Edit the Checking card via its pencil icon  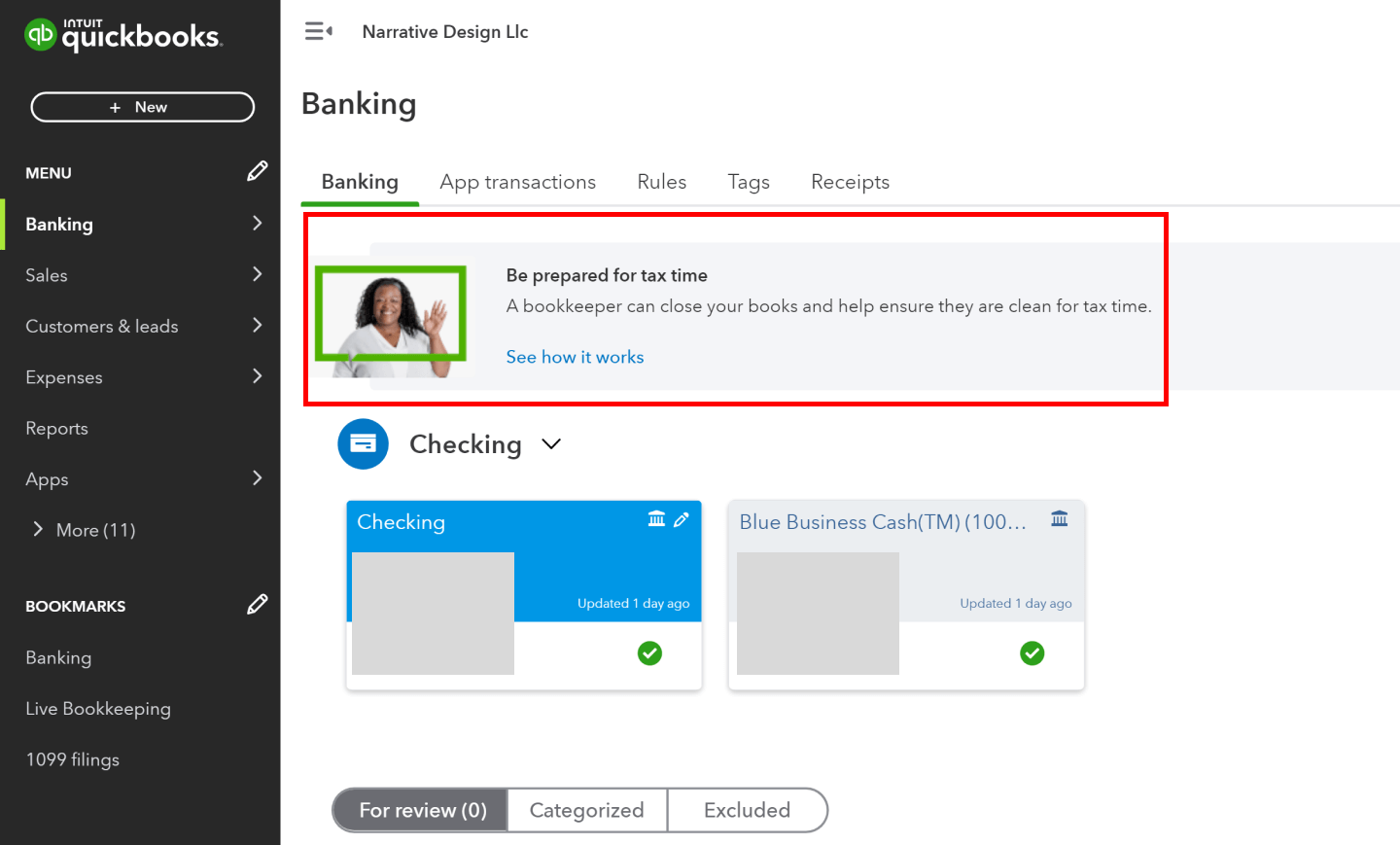click(682, 519)
